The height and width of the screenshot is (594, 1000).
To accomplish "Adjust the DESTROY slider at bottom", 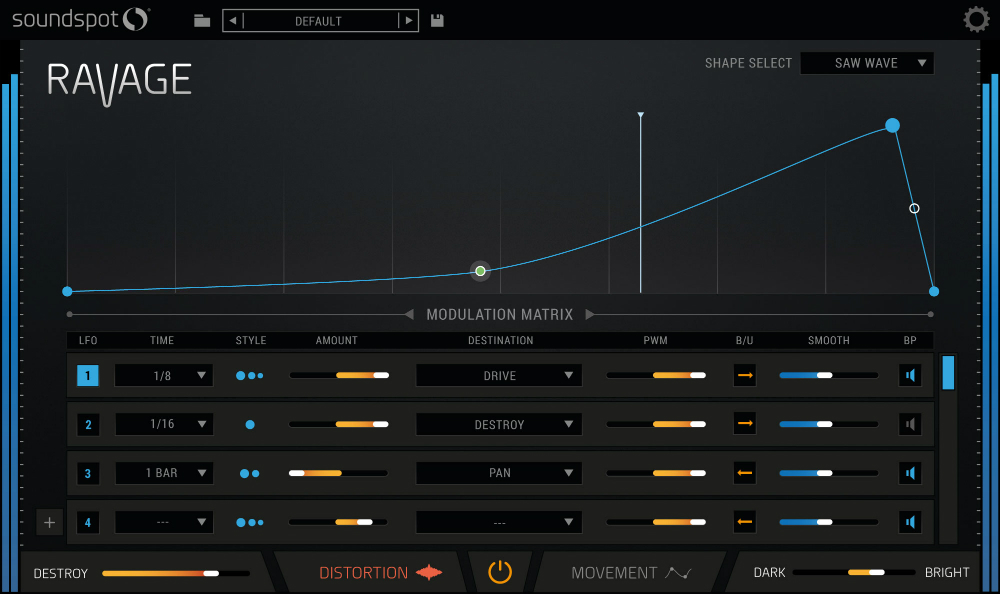I will (x=176, y=573).
